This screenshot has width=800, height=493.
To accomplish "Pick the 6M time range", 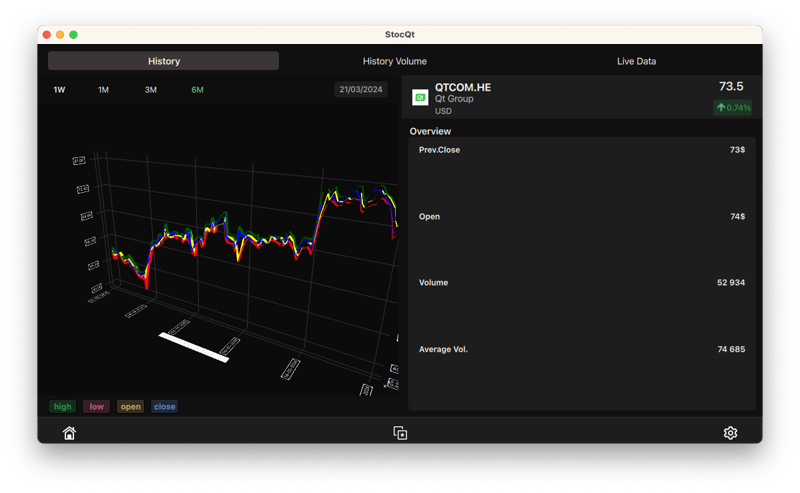I will tap(197, 90).
